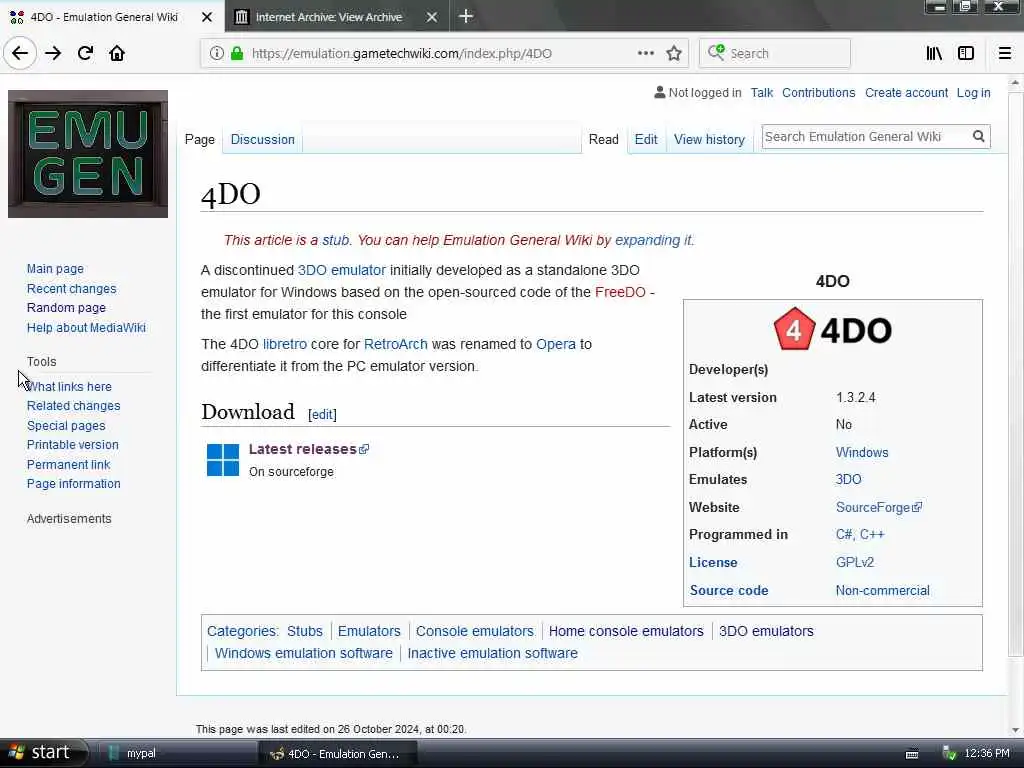Follow the red FreeDO link

click(620, 292)
